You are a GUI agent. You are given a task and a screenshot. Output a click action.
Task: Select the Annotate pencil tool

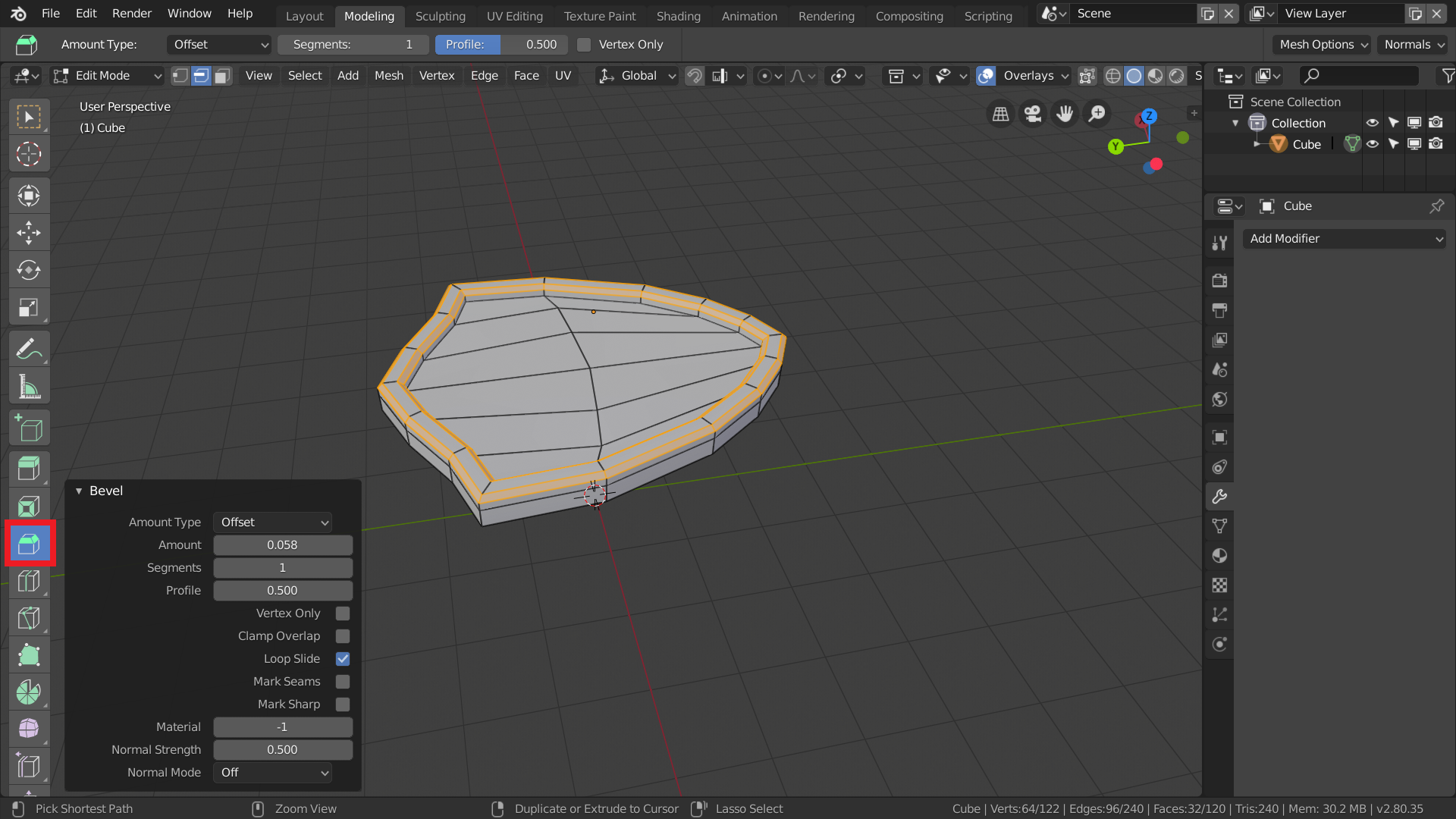pyautogui.click(x=29, y=349)
